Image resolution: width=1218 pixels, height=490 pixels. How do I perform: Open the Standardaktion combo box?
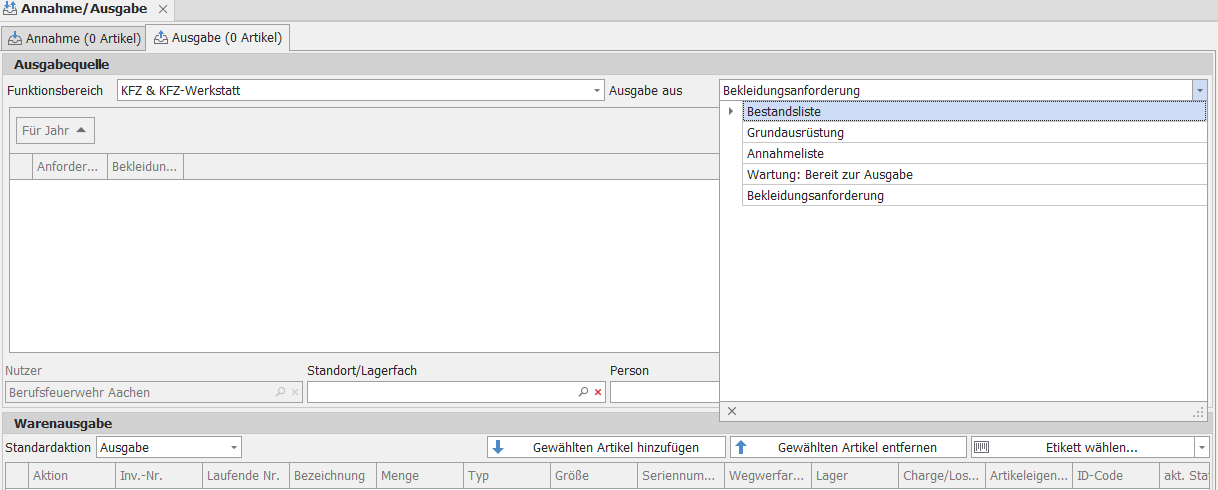234,448
